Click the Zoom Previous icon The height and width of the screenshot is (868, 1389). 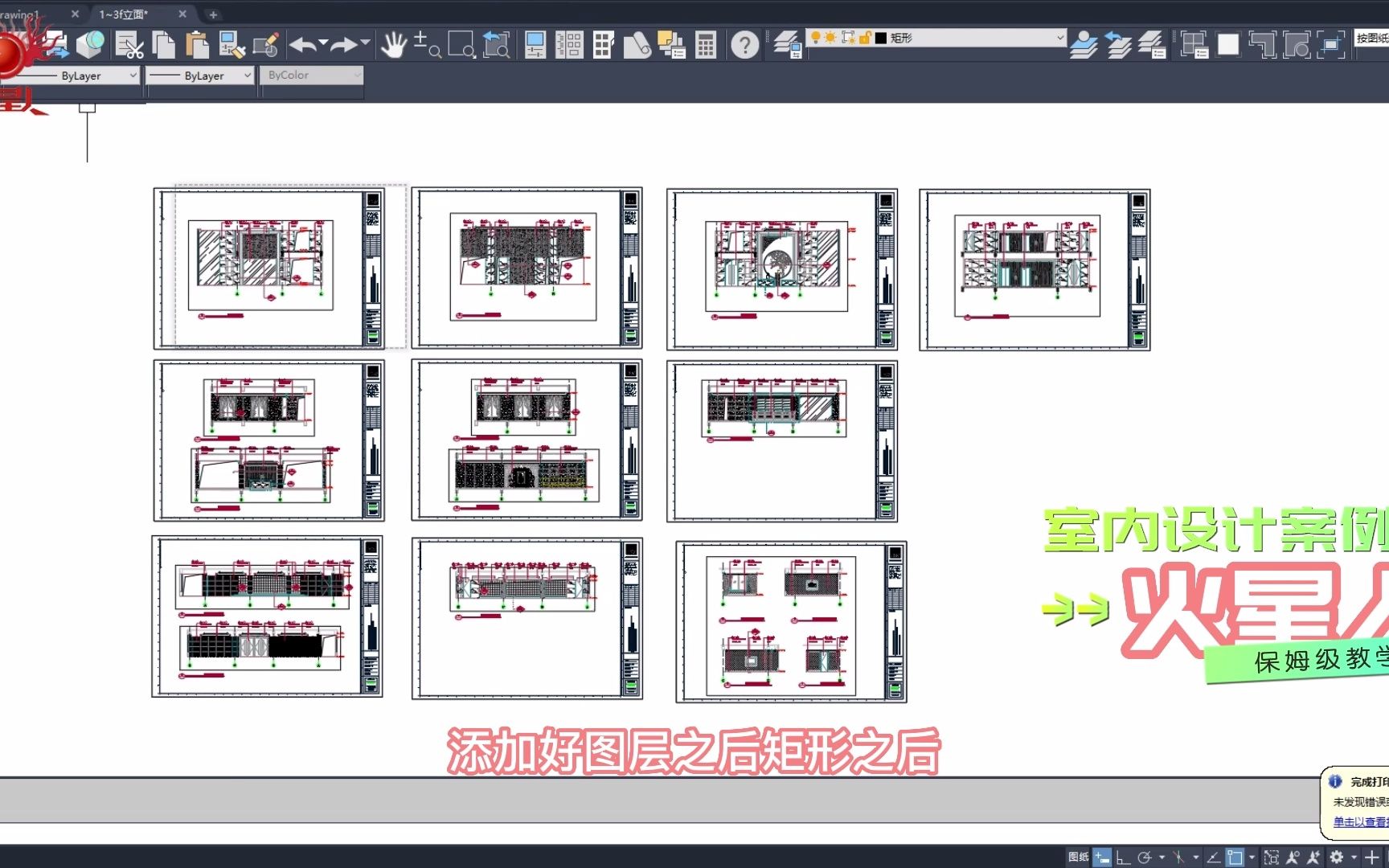496,44
